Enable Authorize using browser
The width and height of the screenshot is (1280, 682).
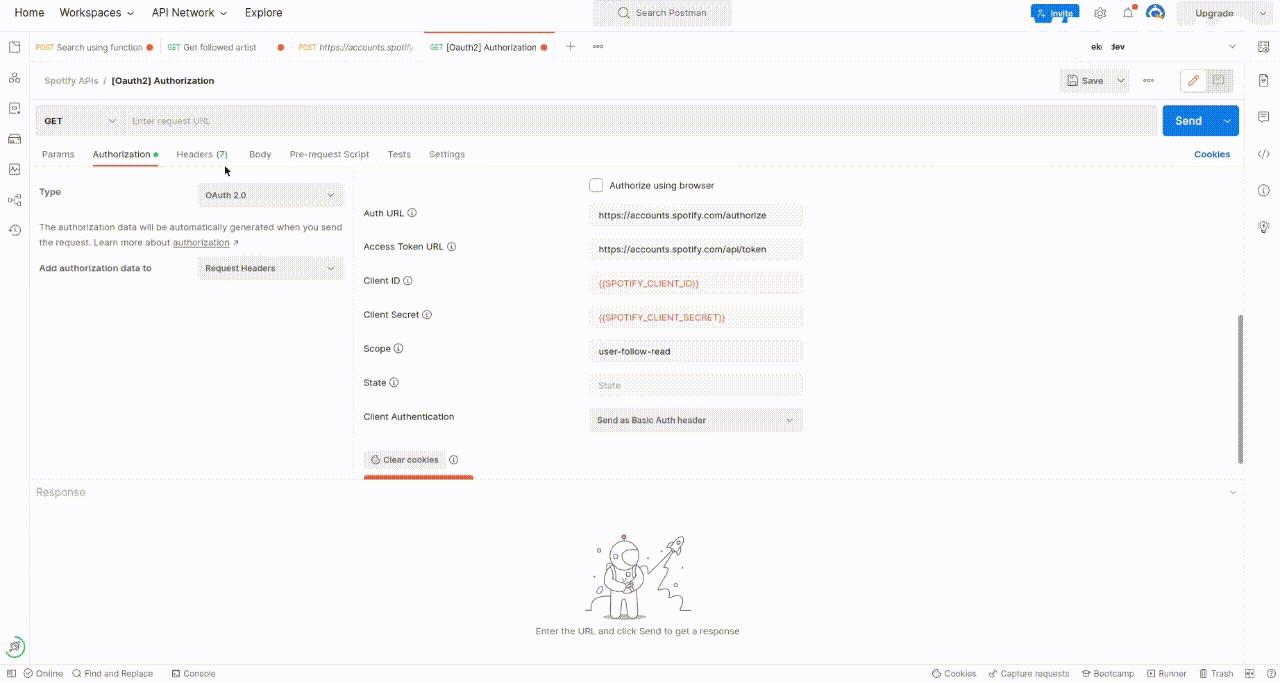coord(596,185)
